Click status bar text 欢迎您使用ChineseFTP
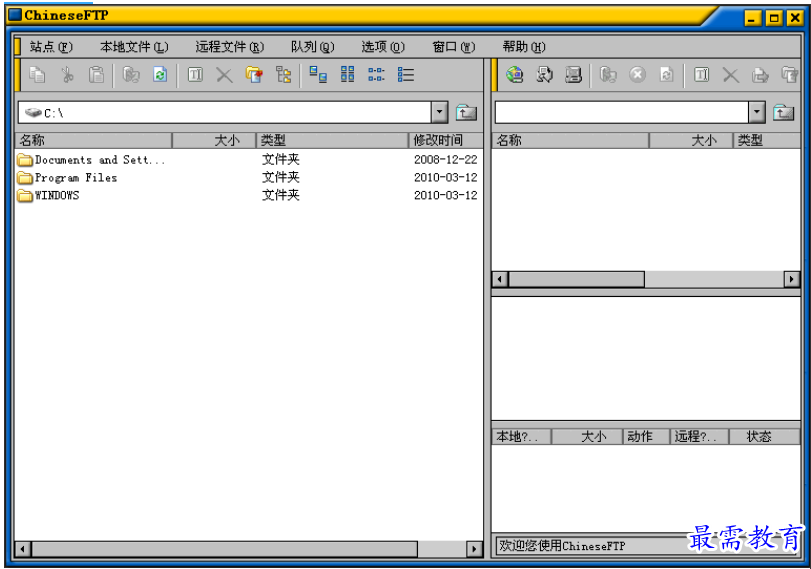 coord(562,546)
